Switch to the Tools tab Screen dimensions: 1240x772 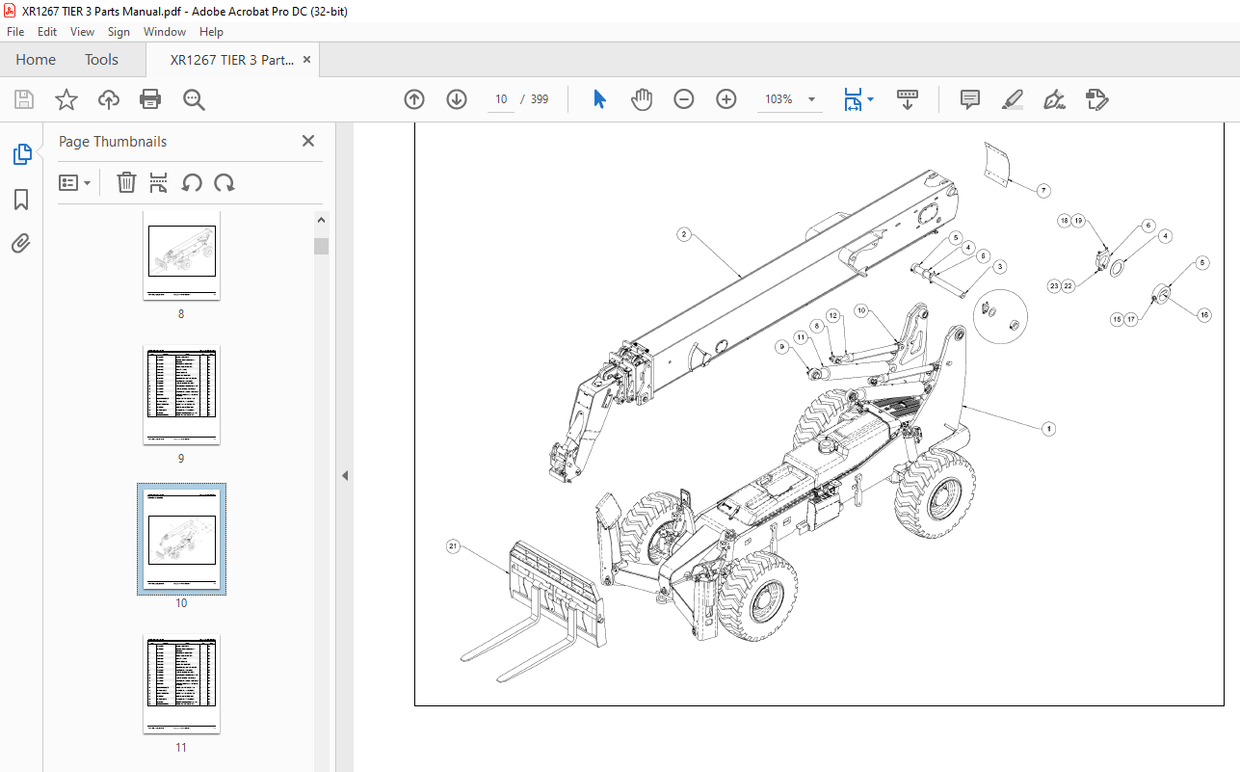pyautogui.click(x=101, y=59)
